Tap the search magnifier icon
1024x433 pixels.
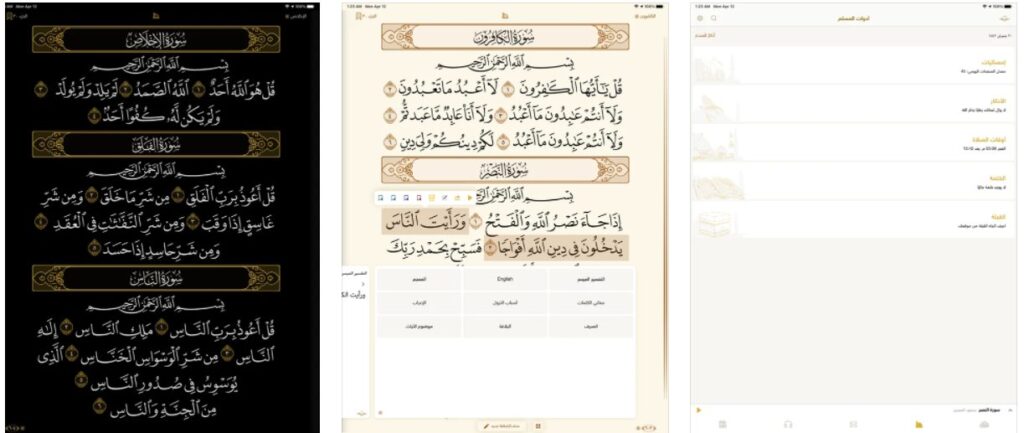pos(713,18)
